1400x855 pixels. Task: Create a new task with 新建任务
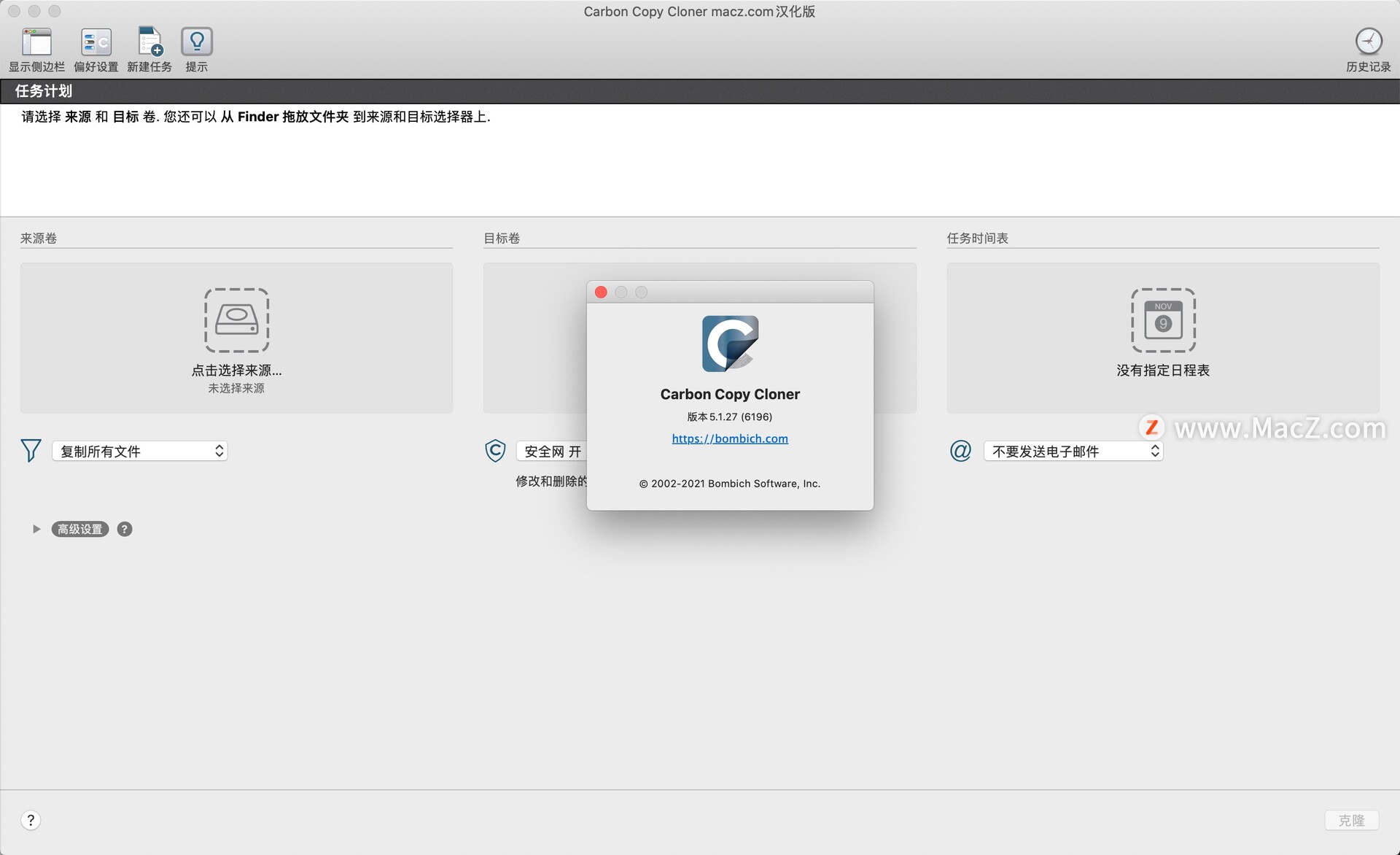point(149,42)
